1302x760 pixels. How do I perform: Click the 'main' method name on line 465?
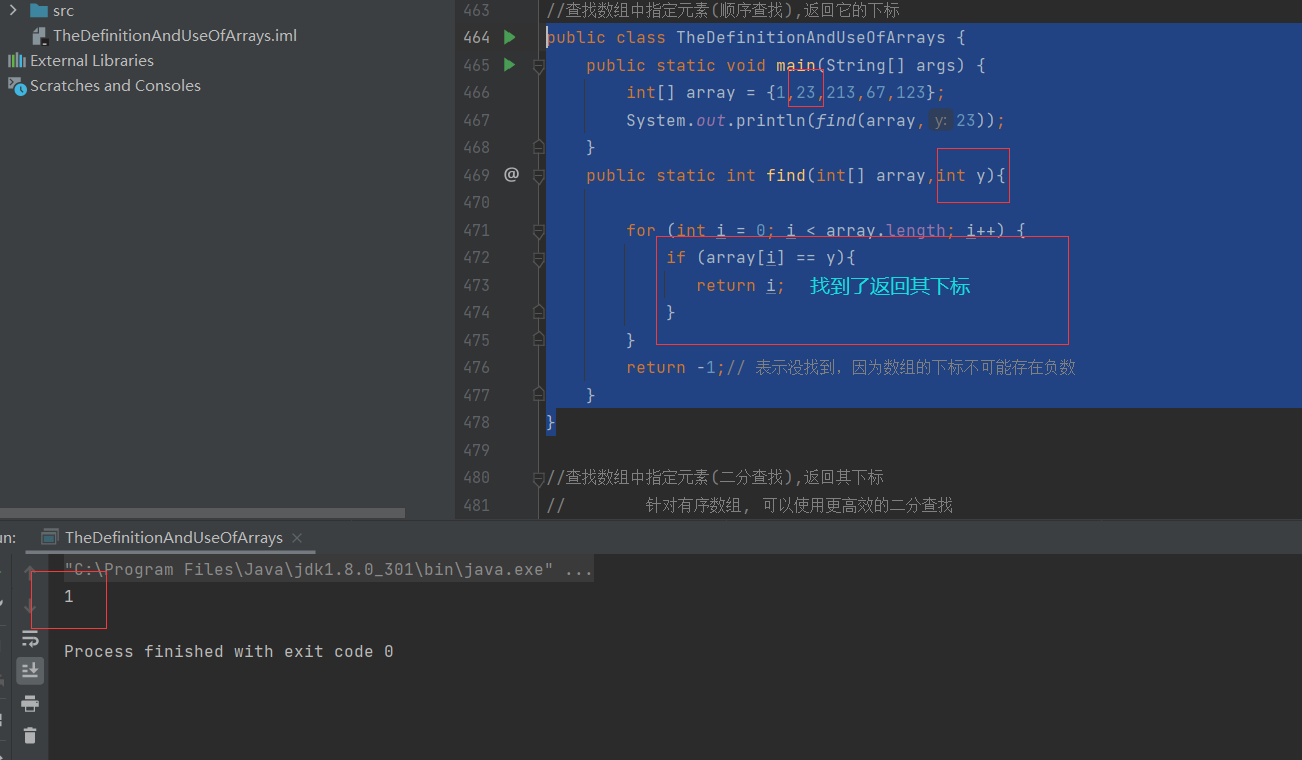(x=796, y=65)
